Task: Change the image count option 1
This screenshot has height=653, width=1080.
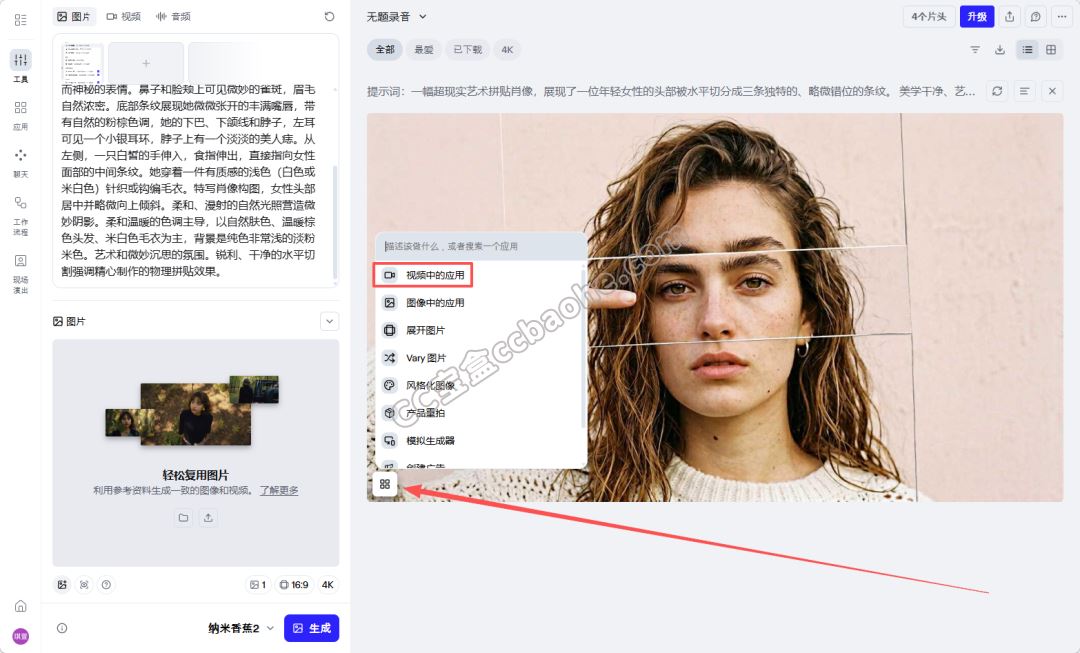Action: pyautogui.click(x=258, y=585)
